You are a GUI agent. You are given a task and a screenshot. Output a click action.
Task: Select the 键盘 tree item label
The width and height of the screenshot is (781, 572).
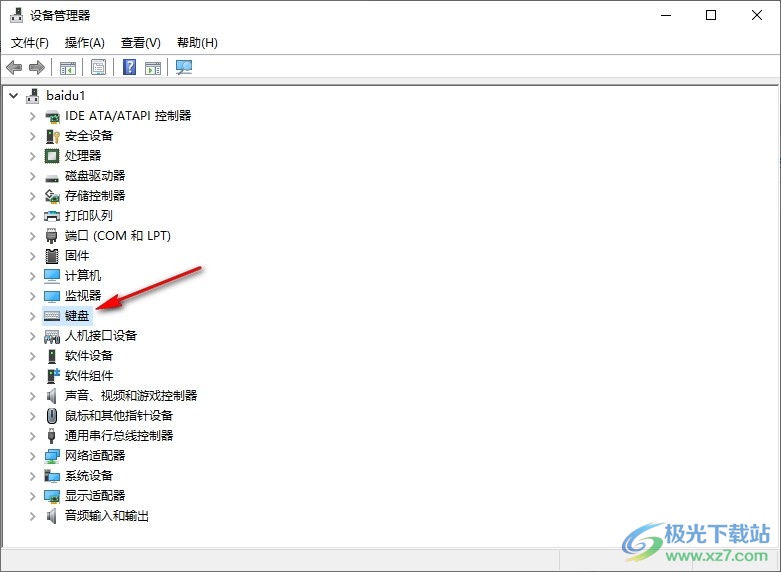[x=77, y=316]
